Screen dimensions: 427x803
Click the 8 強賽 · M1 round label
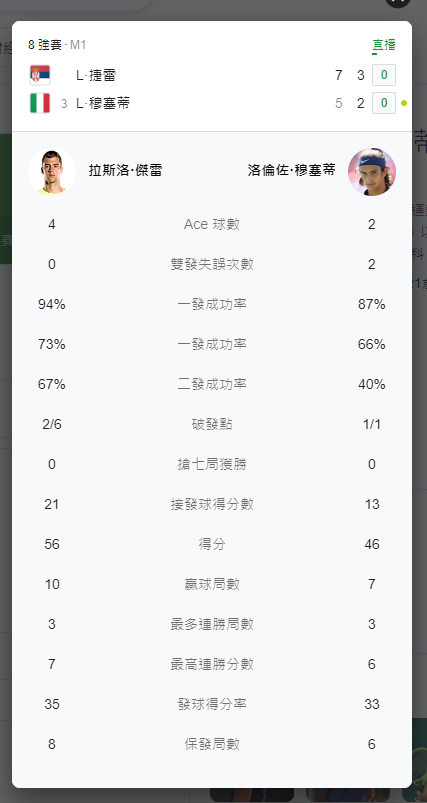[x=57, y=45]
